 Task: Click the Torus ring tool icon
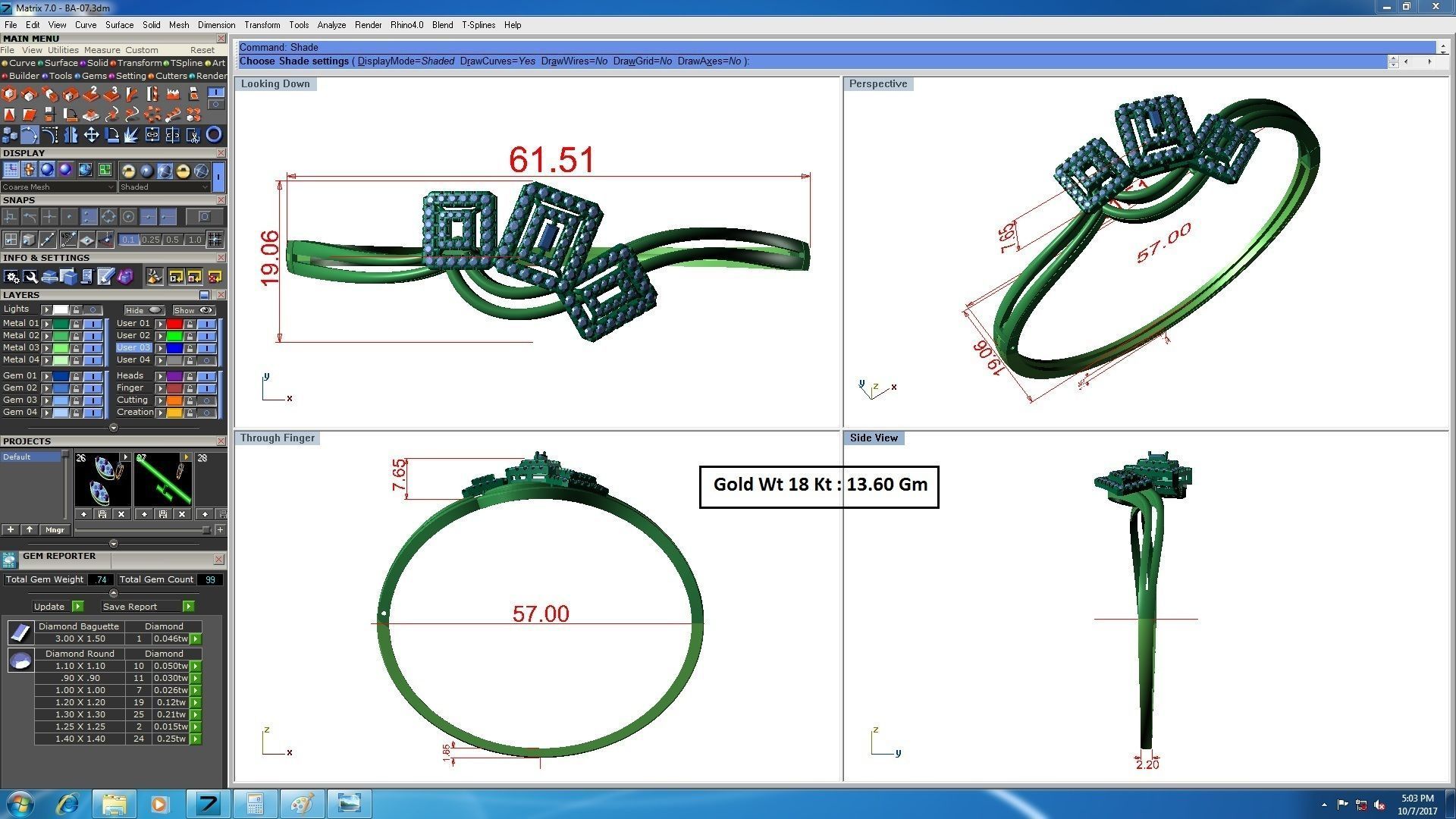click(x=214, y=134)
